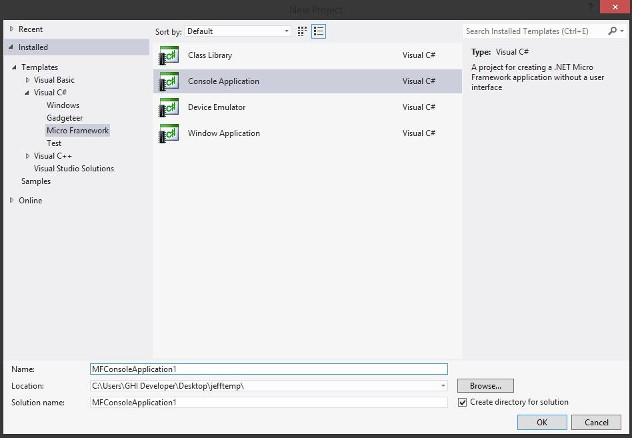Collapse the Visual C# node arrow

tap(27, 93)
